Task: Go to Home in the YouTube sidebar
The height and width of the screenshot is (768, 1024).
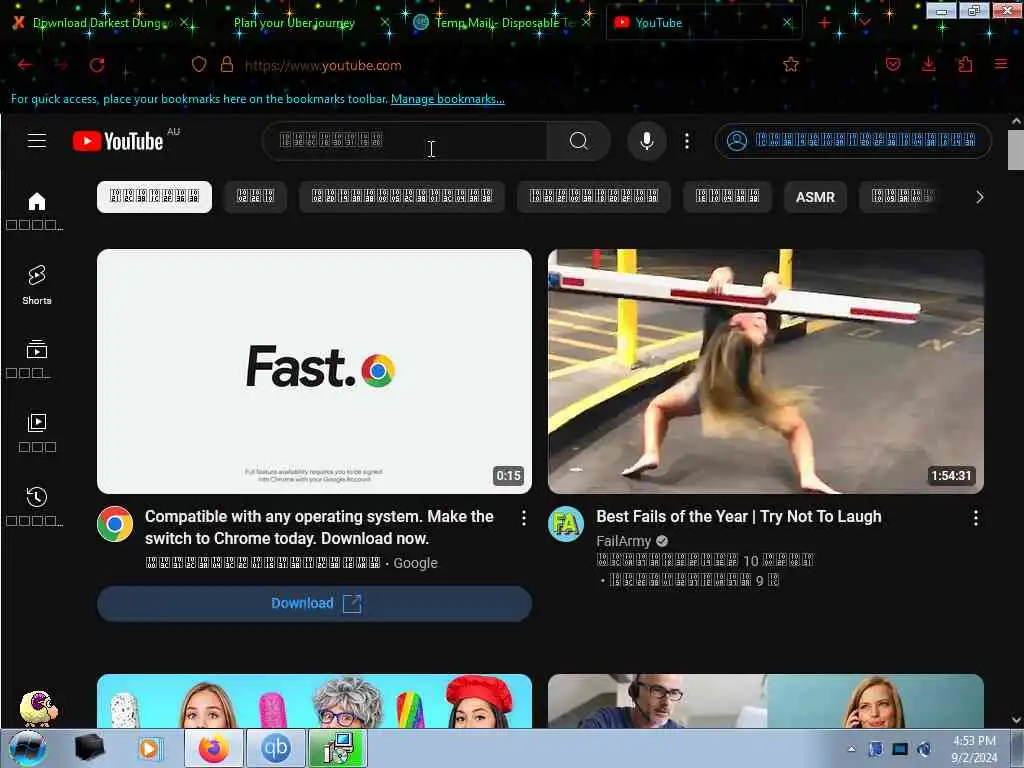Action: pyautogui.click(x=37, y=210)
